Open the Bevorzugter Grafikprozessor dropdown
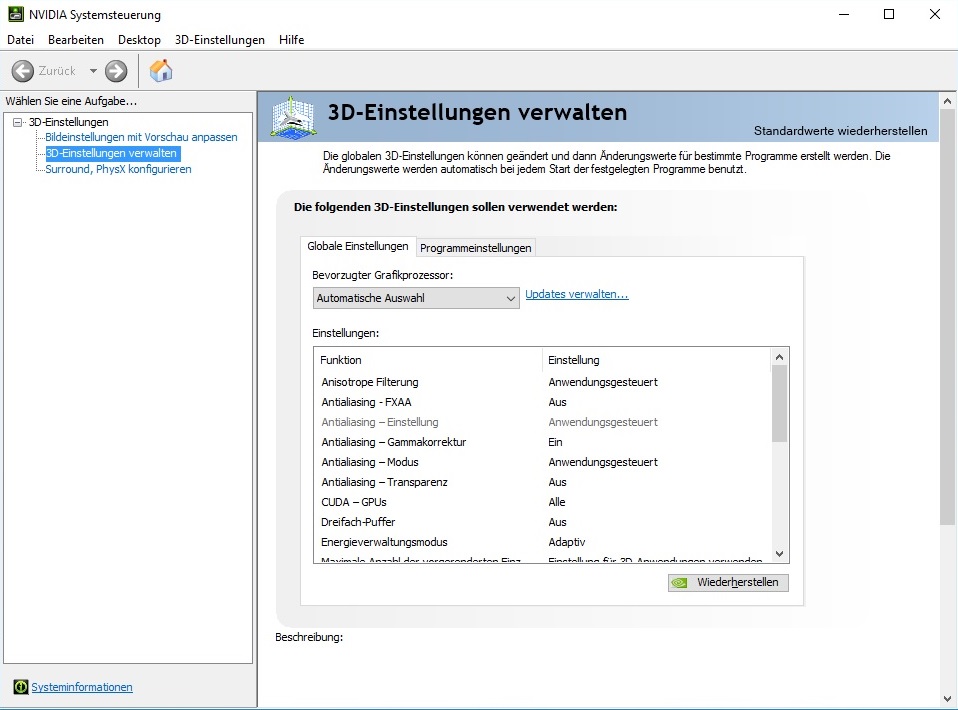The width and height of the screenshot is (958, 710). 415,298
